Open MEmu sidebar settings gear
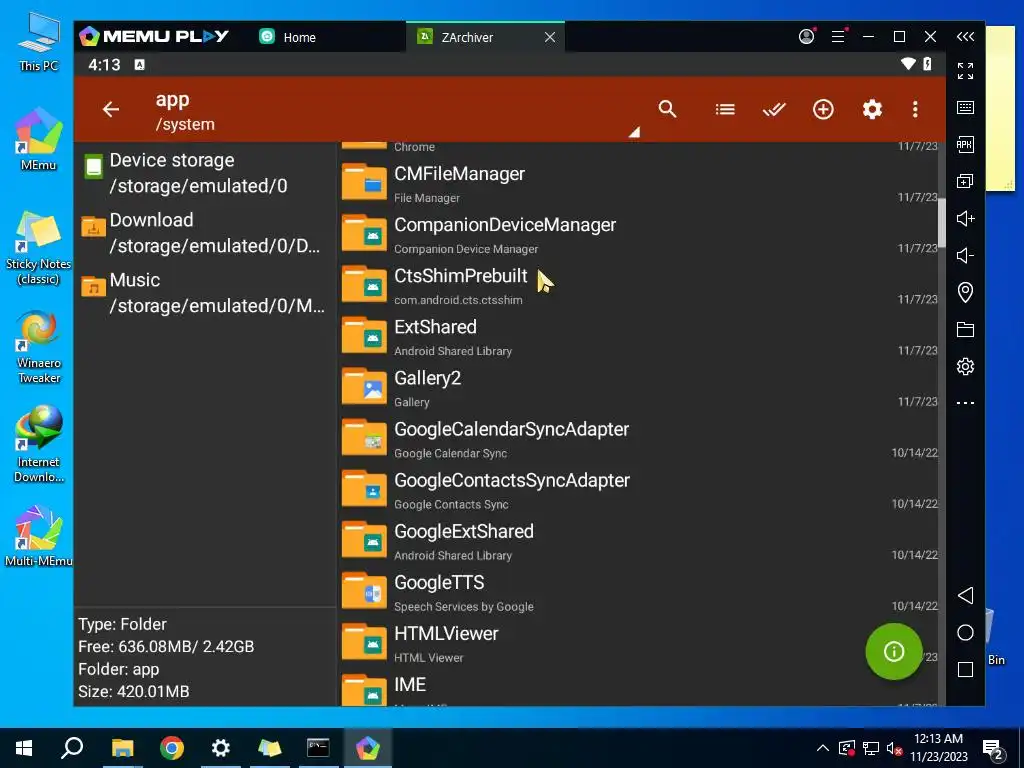The width and height of the screenshot is (1024, 768). (x=965, y=366)
